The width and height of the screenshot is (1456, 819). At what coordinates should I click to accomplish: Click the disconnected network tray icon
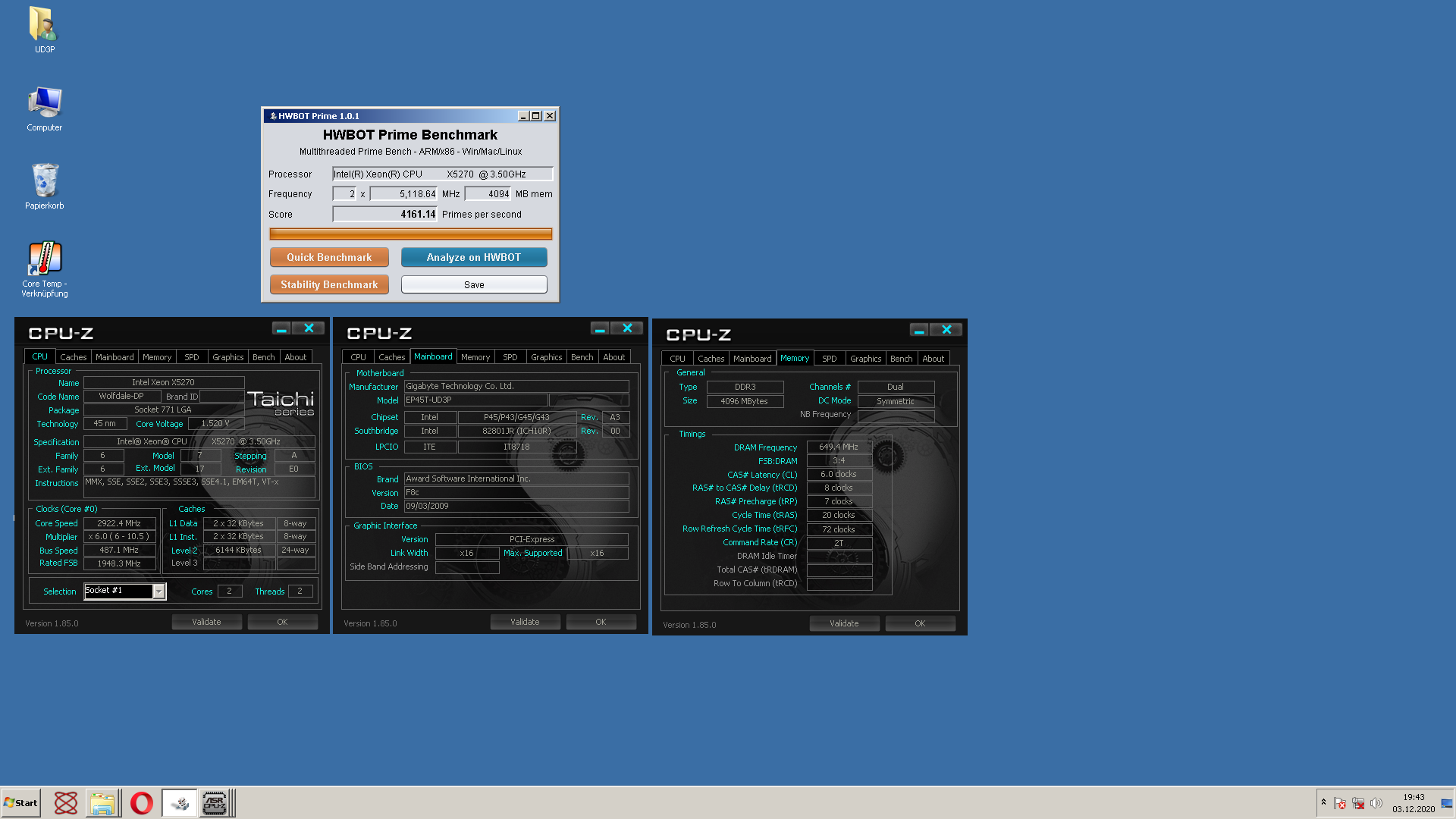[1358, 803]
